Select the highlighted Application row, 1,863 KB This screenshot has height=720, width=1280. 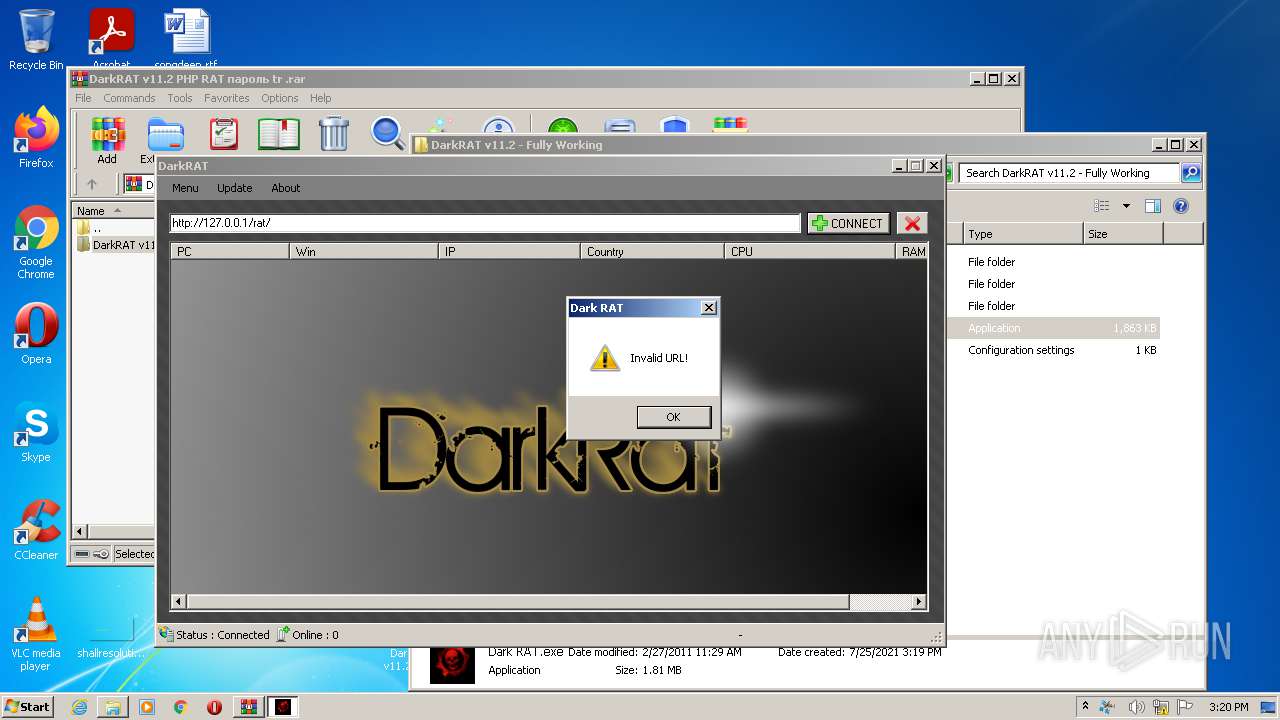[x=1054, y=328]
